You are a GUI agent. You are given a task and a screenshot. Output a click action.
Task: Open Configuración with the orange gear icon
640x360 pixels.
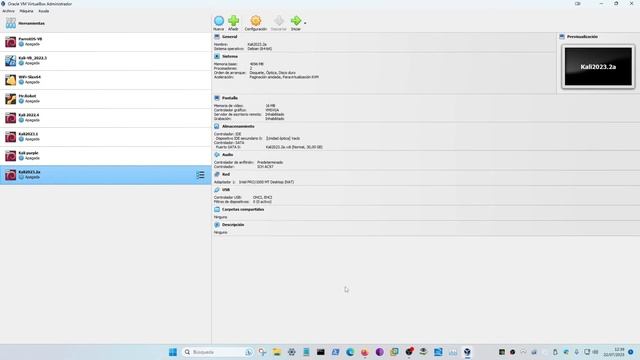point(256,20)
